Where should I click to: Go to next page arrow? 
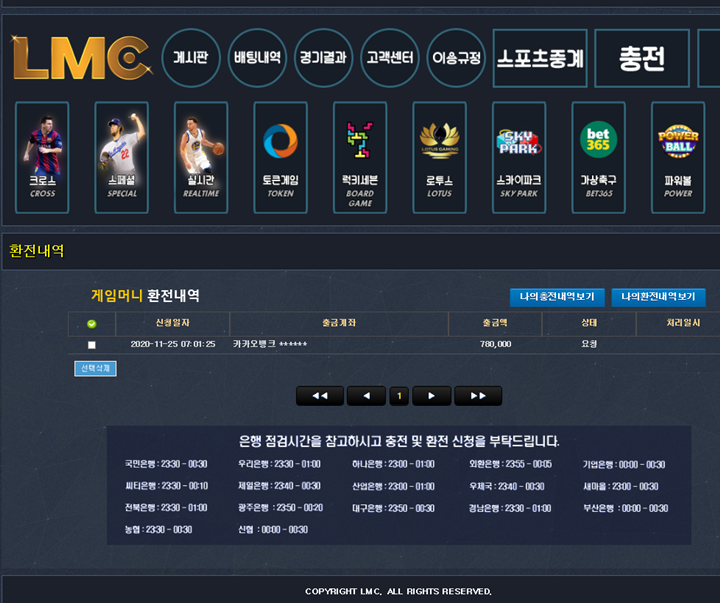point(432,396)
